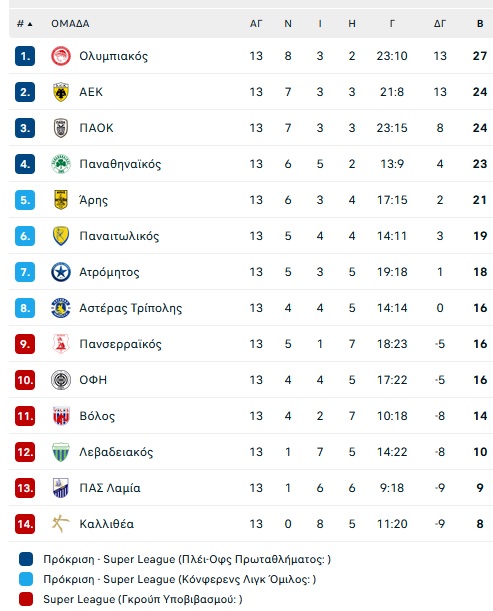Click the Ατρόμητος star logo
This screenshot has width=493, height=611.
pos(61,272)
